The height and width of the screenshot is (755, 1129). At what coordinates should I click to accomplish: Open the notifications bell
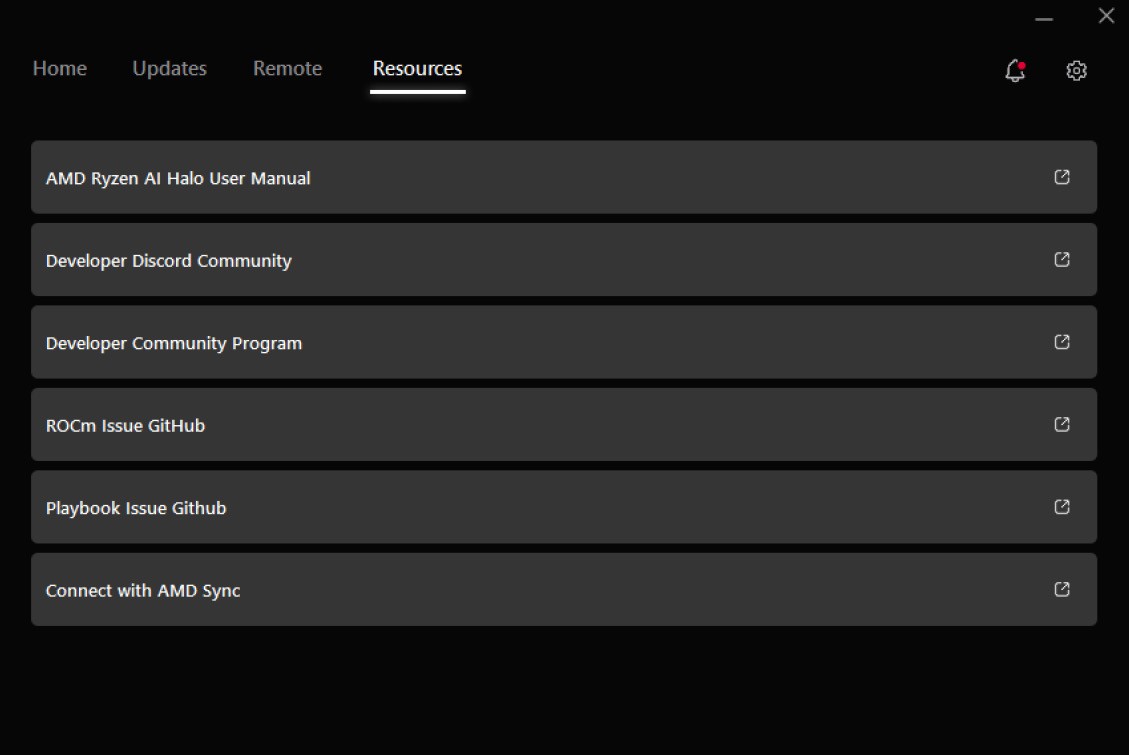pyautogui.click(x=1015, y=71)
